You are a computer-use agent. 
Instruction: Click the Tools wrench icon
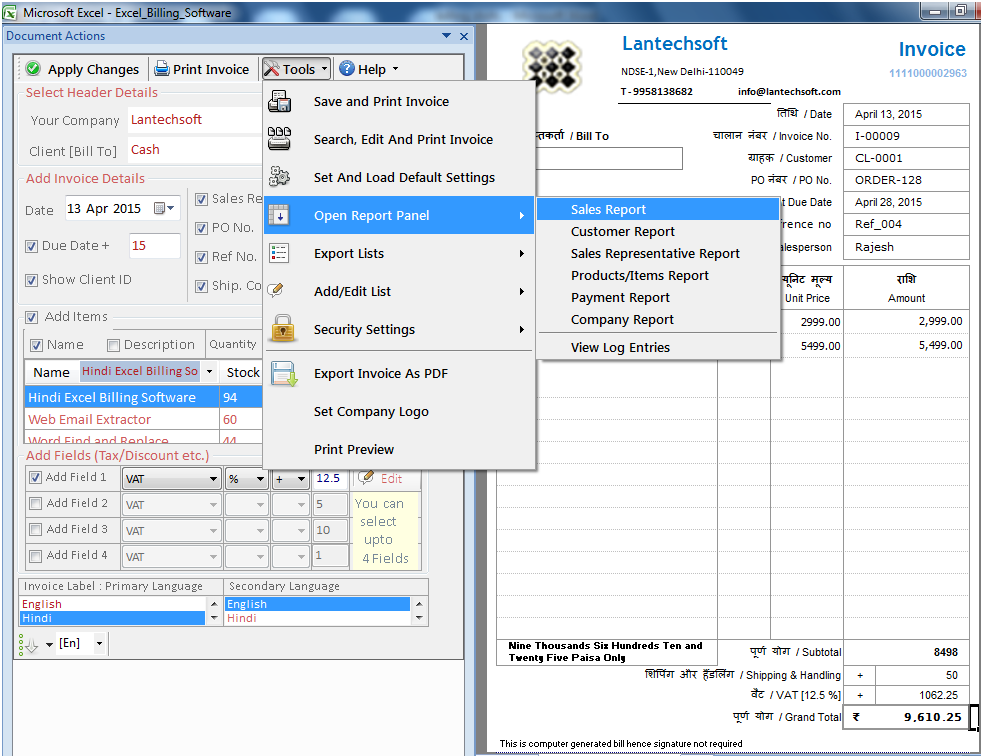(x=272, y=69)
